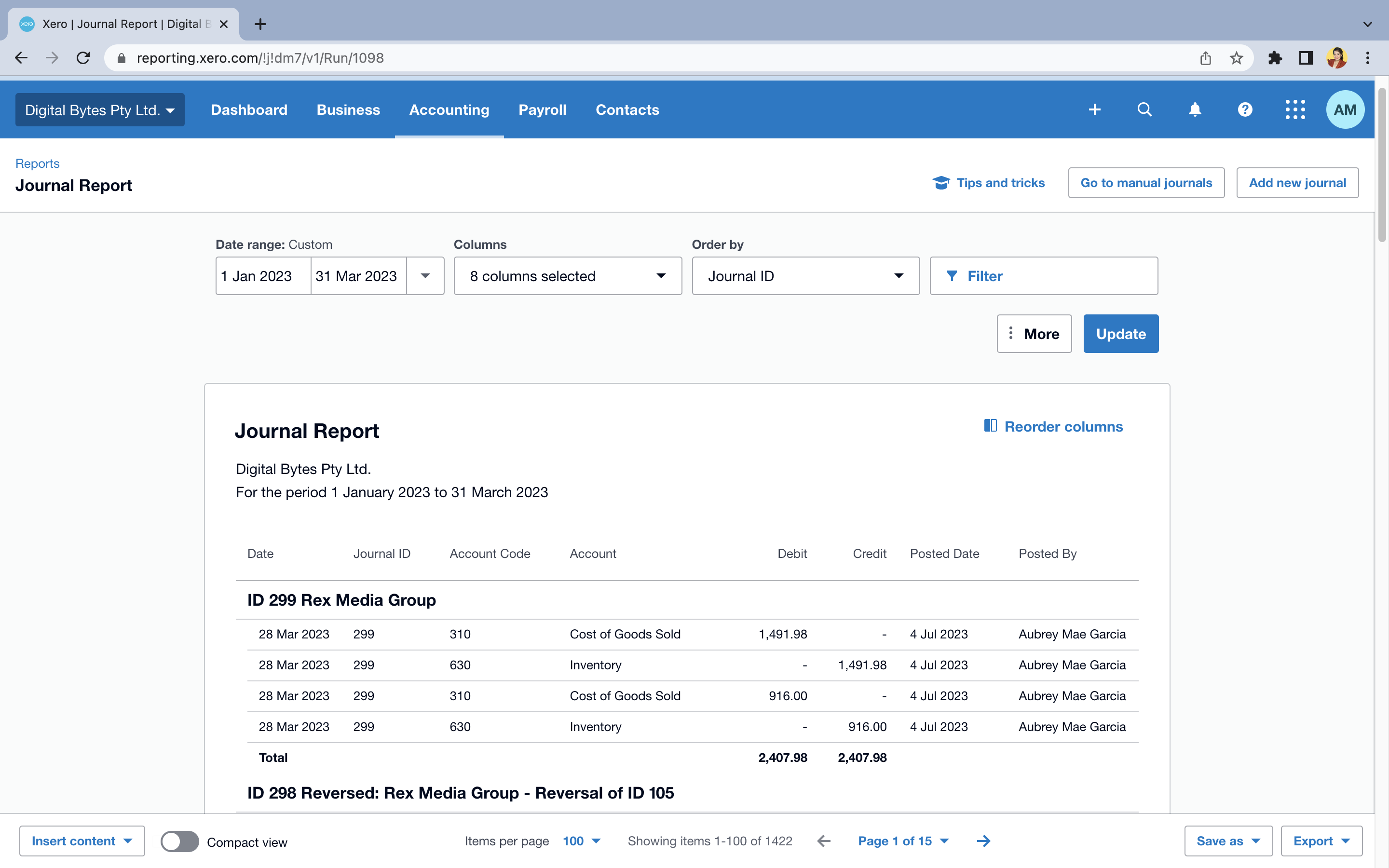Go to next page arrow
The width and height of the screenshot is (1389, 868).
click(x=983, y=841)
